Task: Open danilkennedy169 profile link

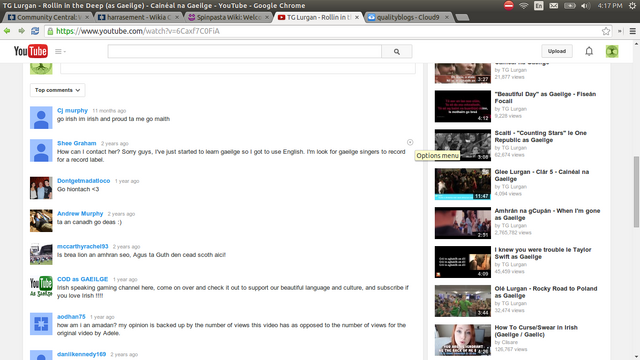Action: [x=82, y=354]
